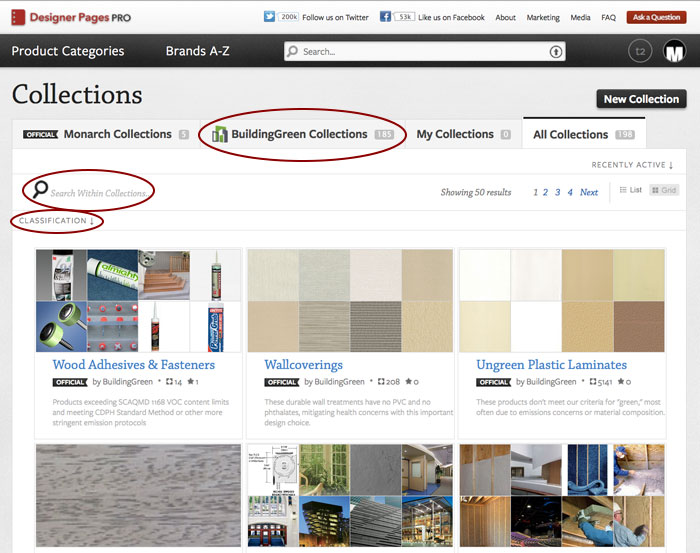Click the New Collection button
700x553 pixels.
[641, 99]
